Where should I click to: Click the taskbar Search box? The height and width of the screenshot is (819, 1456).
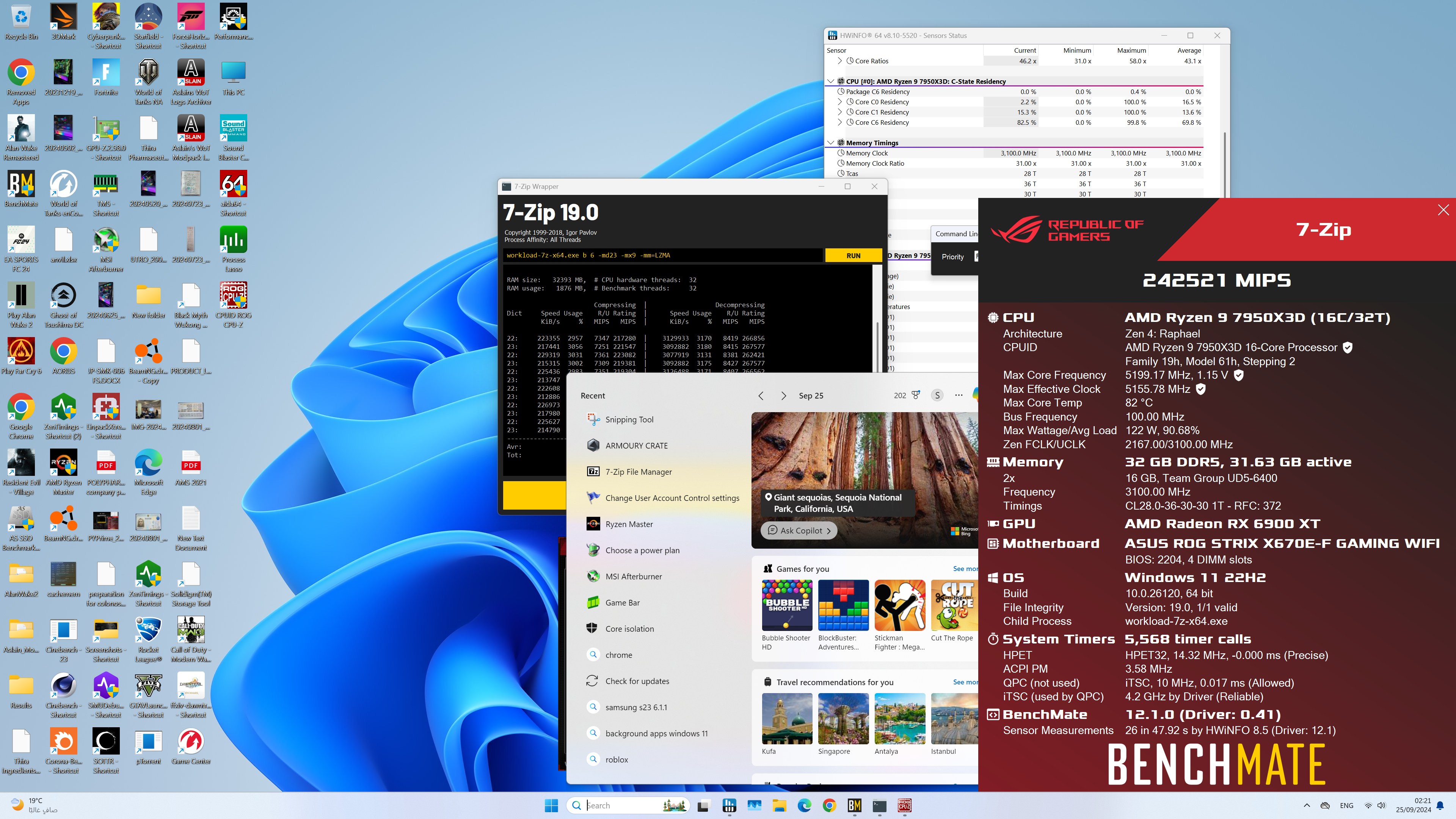click(x=629, y=805)
